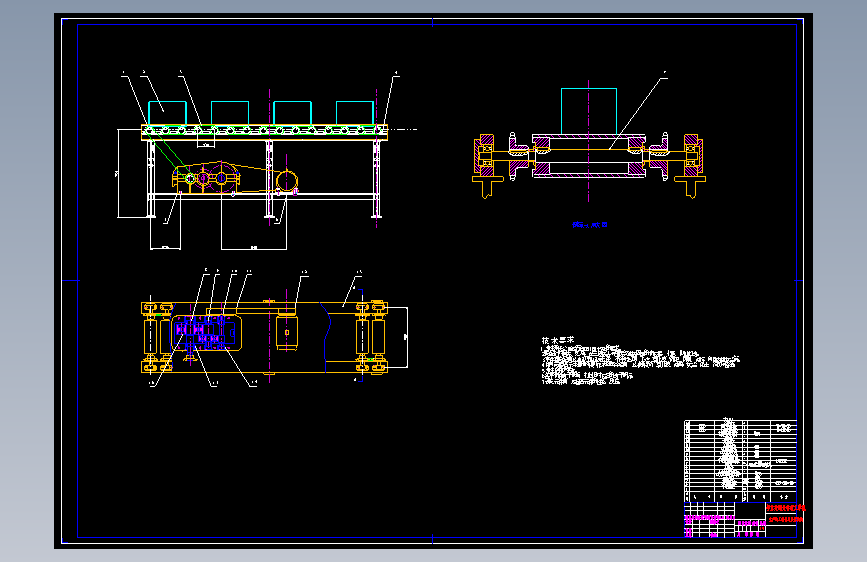This screenshot has height=562, width=867.
Task: Pick the rightmost cyan box on the side elevation conveyor
Action: click(x=355, y=113)
